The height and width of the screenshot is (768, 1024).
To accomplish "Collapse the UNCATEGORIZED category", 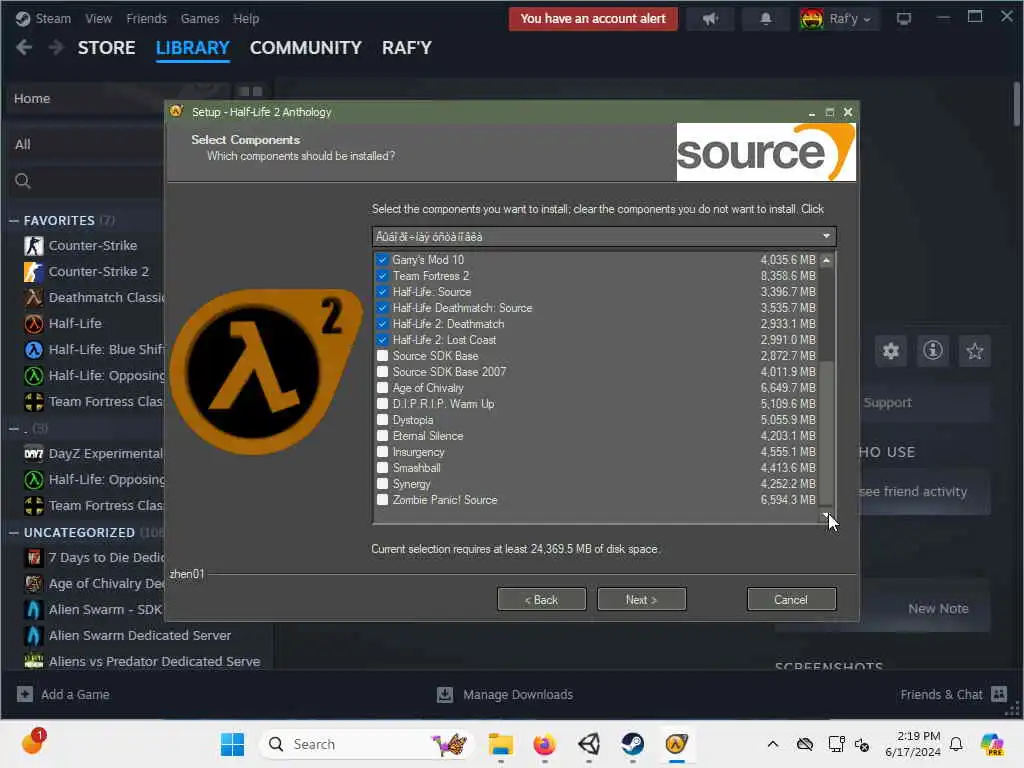I will 14,533.
